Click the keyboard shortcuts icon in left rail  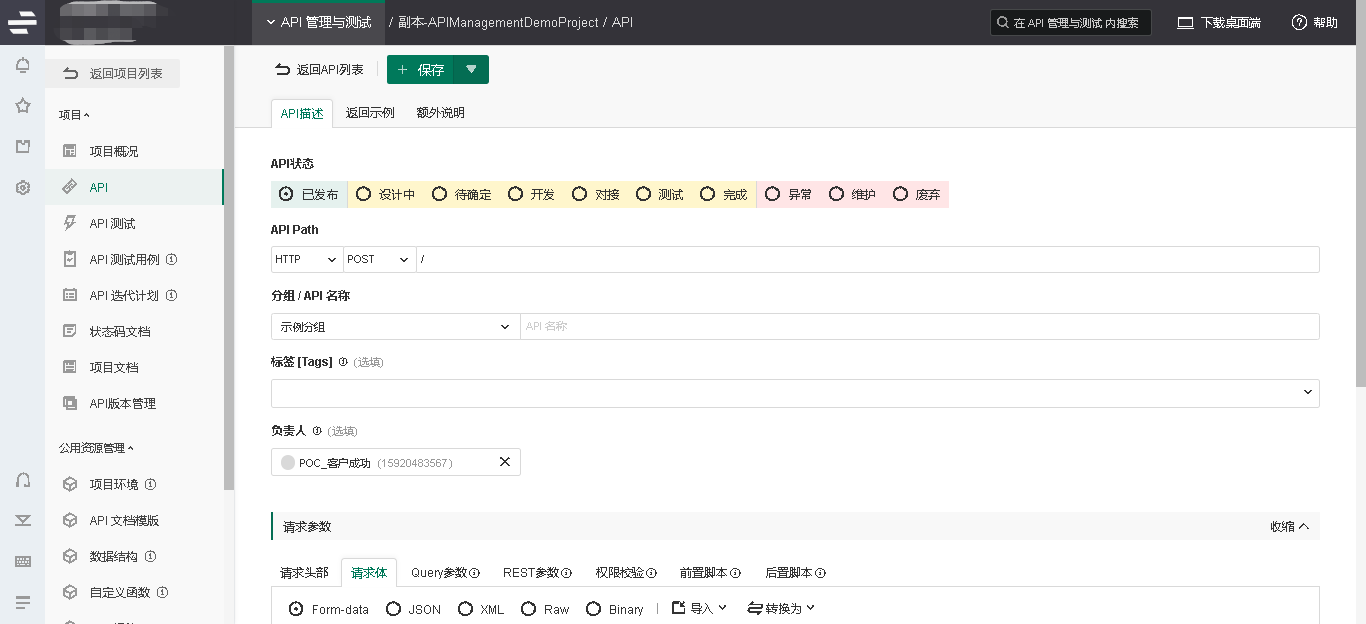(22, 561)
